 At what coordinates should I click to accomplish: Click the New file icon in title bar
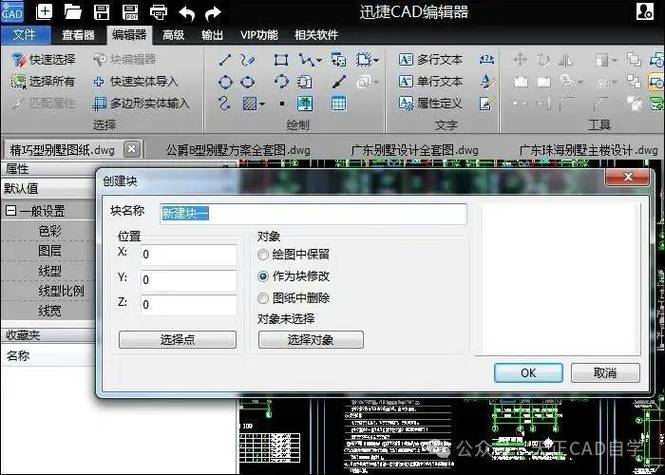(x=44, y=11)
